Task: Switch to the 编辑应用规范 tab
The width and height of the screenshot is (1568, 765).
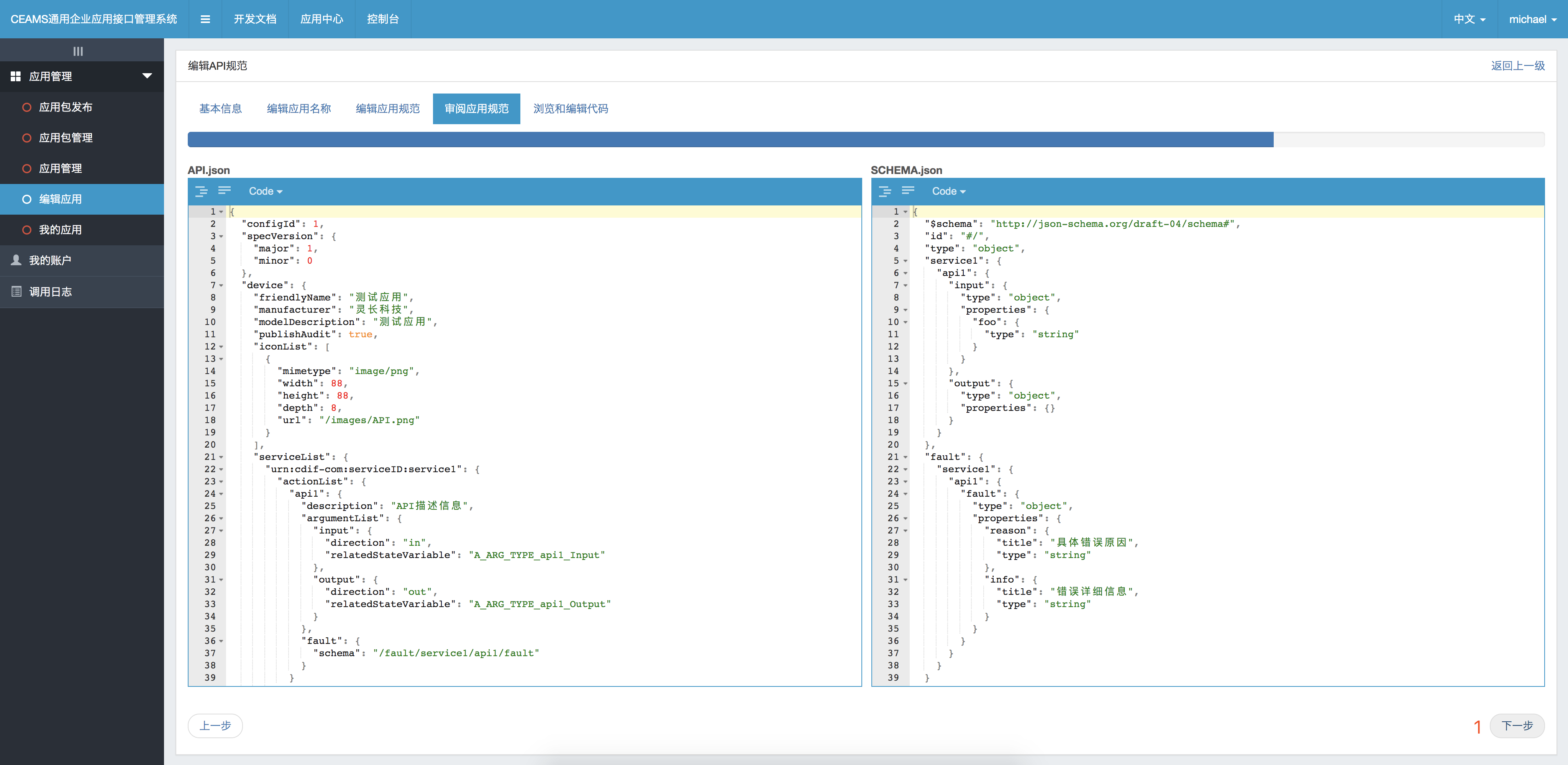Action: pos(388,108)
